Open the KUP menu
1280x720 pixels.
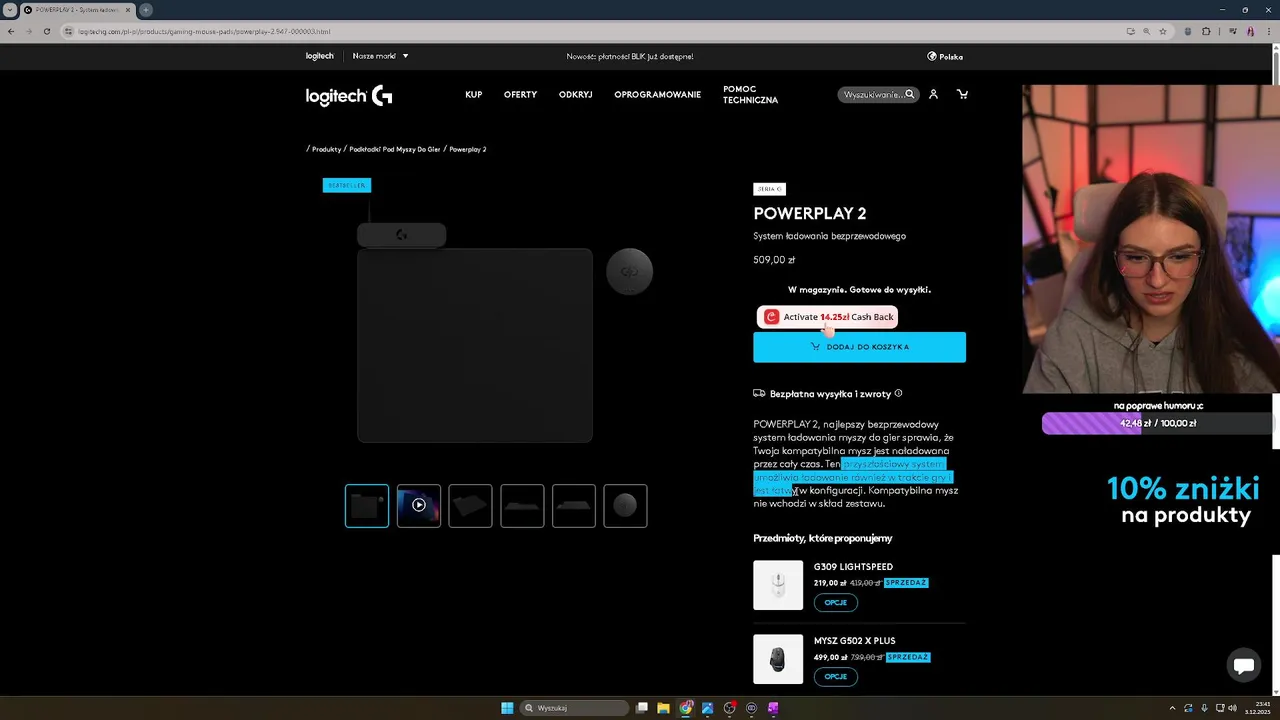tap(474, 95)
